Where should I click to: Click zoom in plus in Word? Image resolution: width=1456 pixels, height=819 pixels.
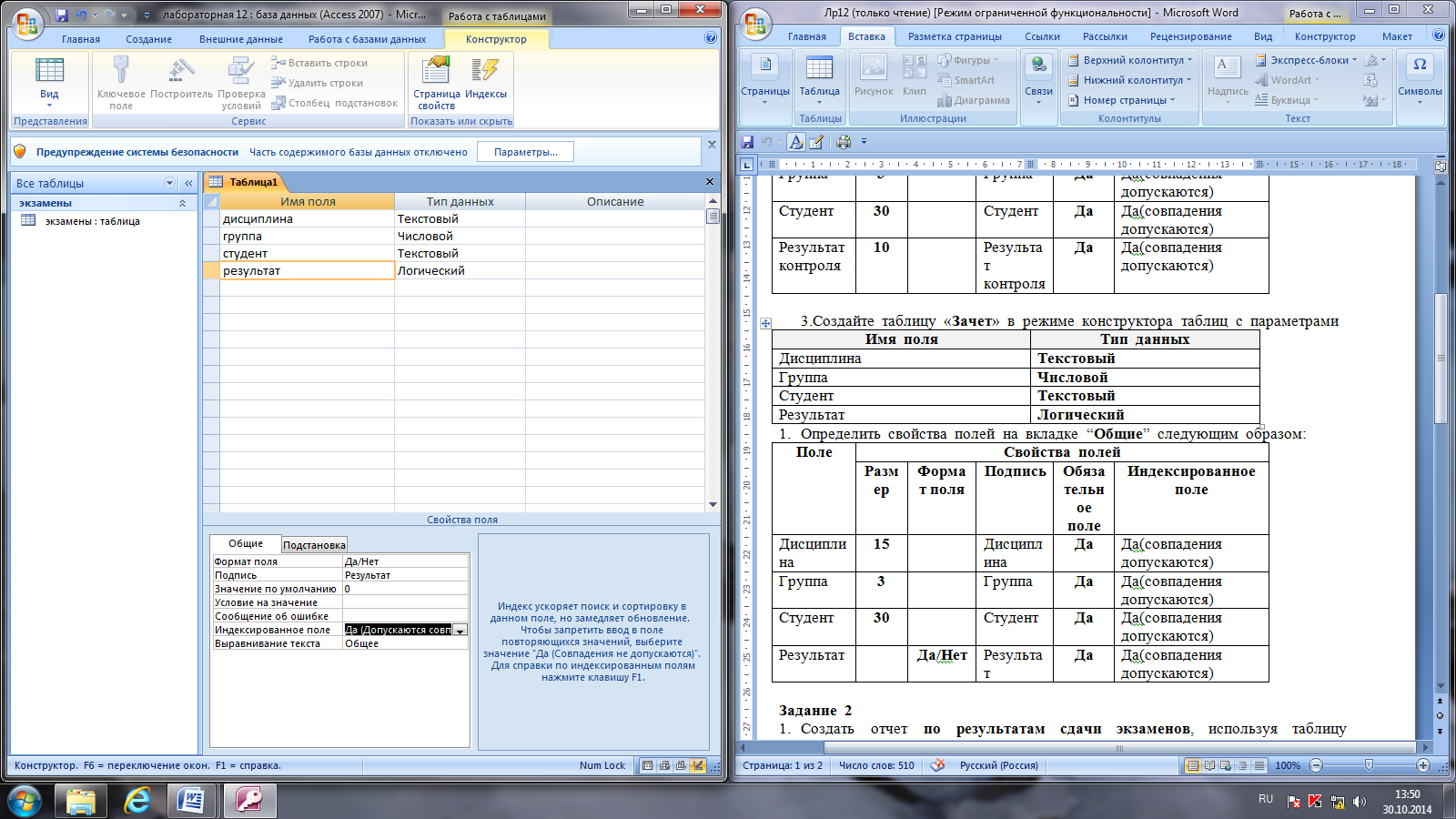click(1423, 765)
